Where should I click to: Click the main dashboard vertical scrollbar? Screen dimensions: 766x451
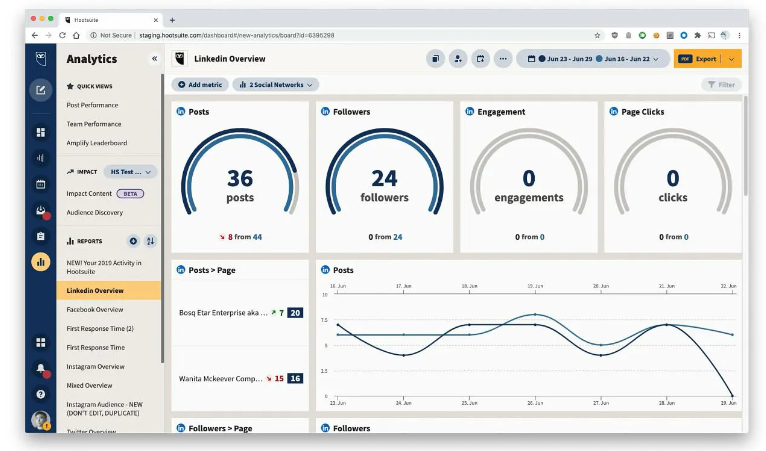(745, 146)
